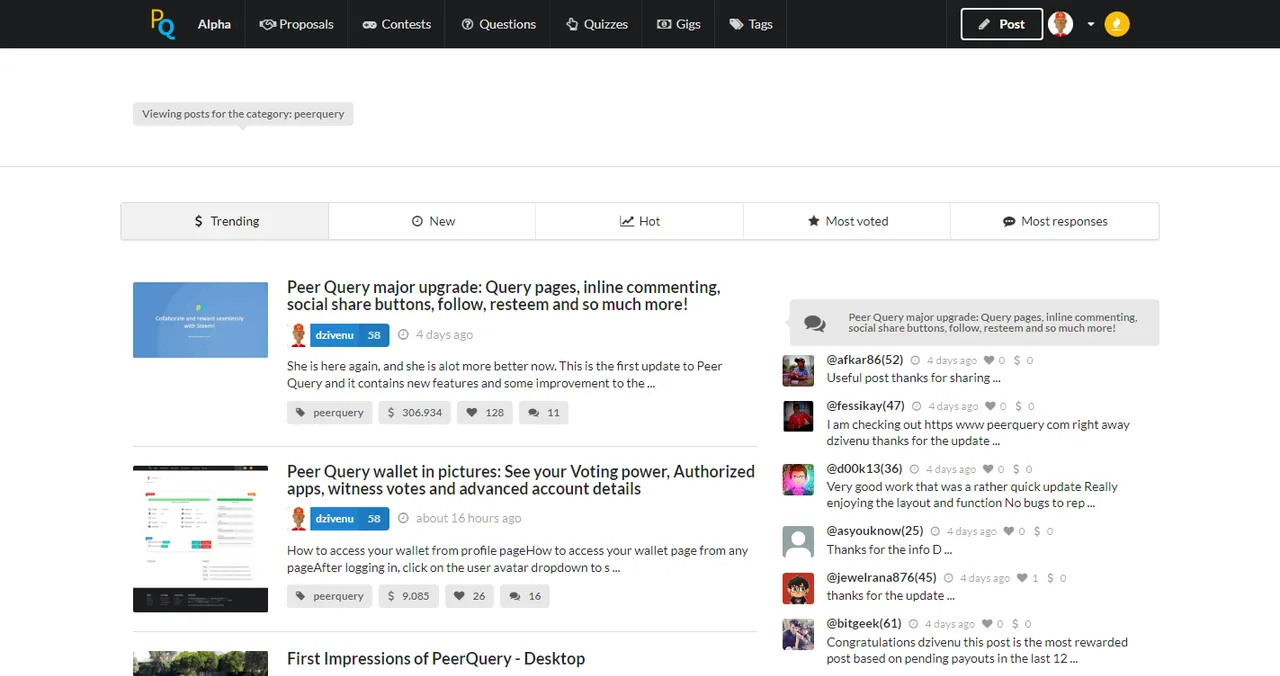
Task: Open commenter @d00k13(36) profile
Action: pos(865,468)
